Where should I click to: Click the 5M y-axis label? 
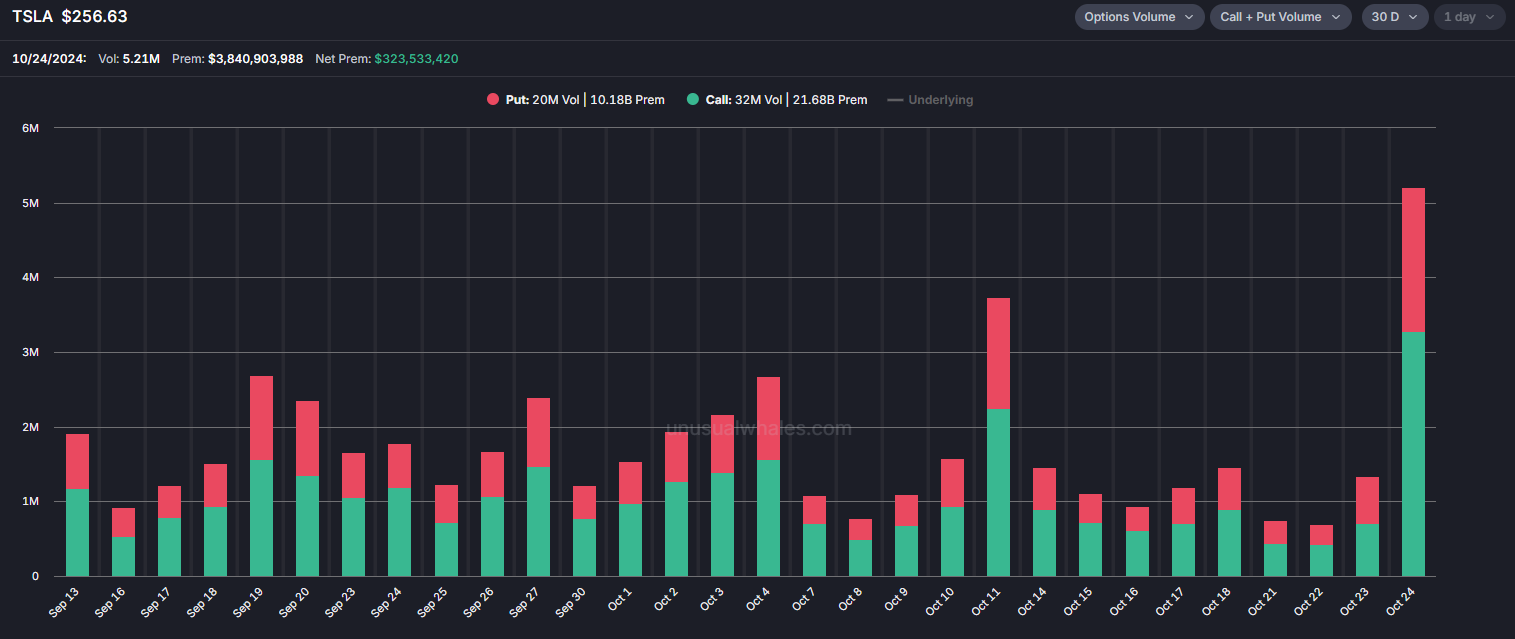click(30, 203)
